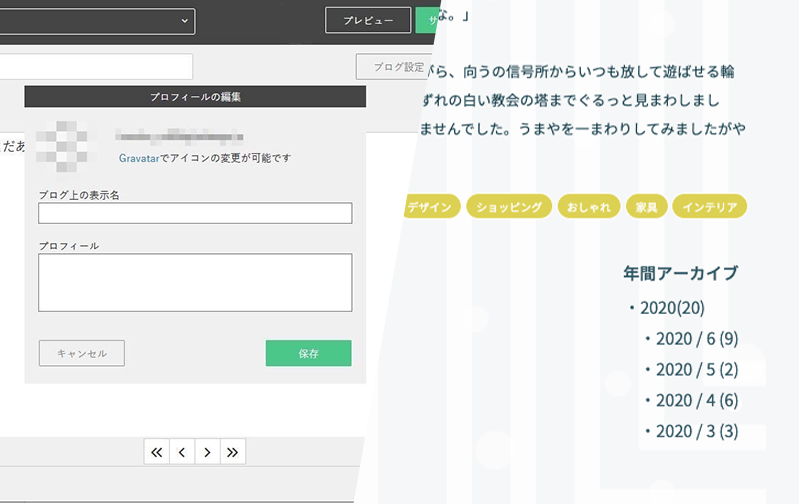Go to the next page arrow

click(207, 452)
